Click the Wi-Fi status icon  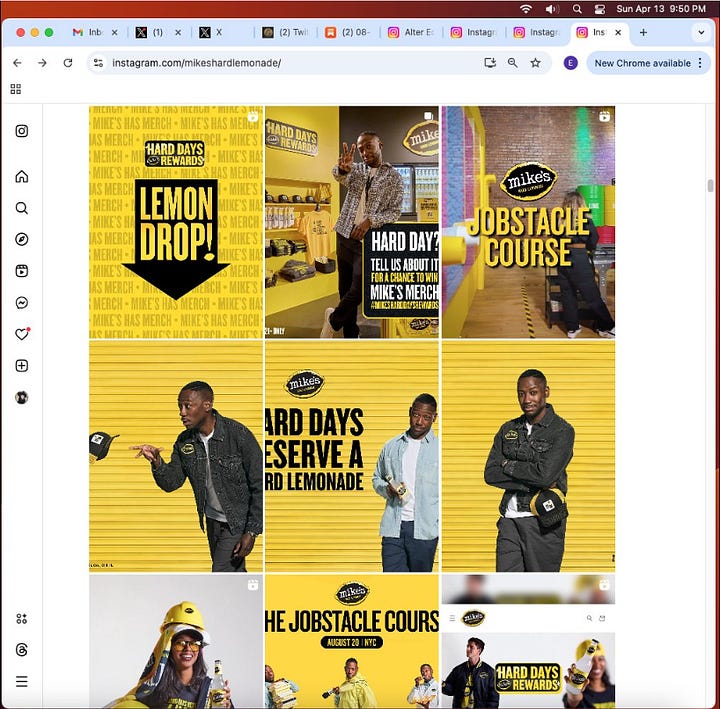tap(526, 9)
